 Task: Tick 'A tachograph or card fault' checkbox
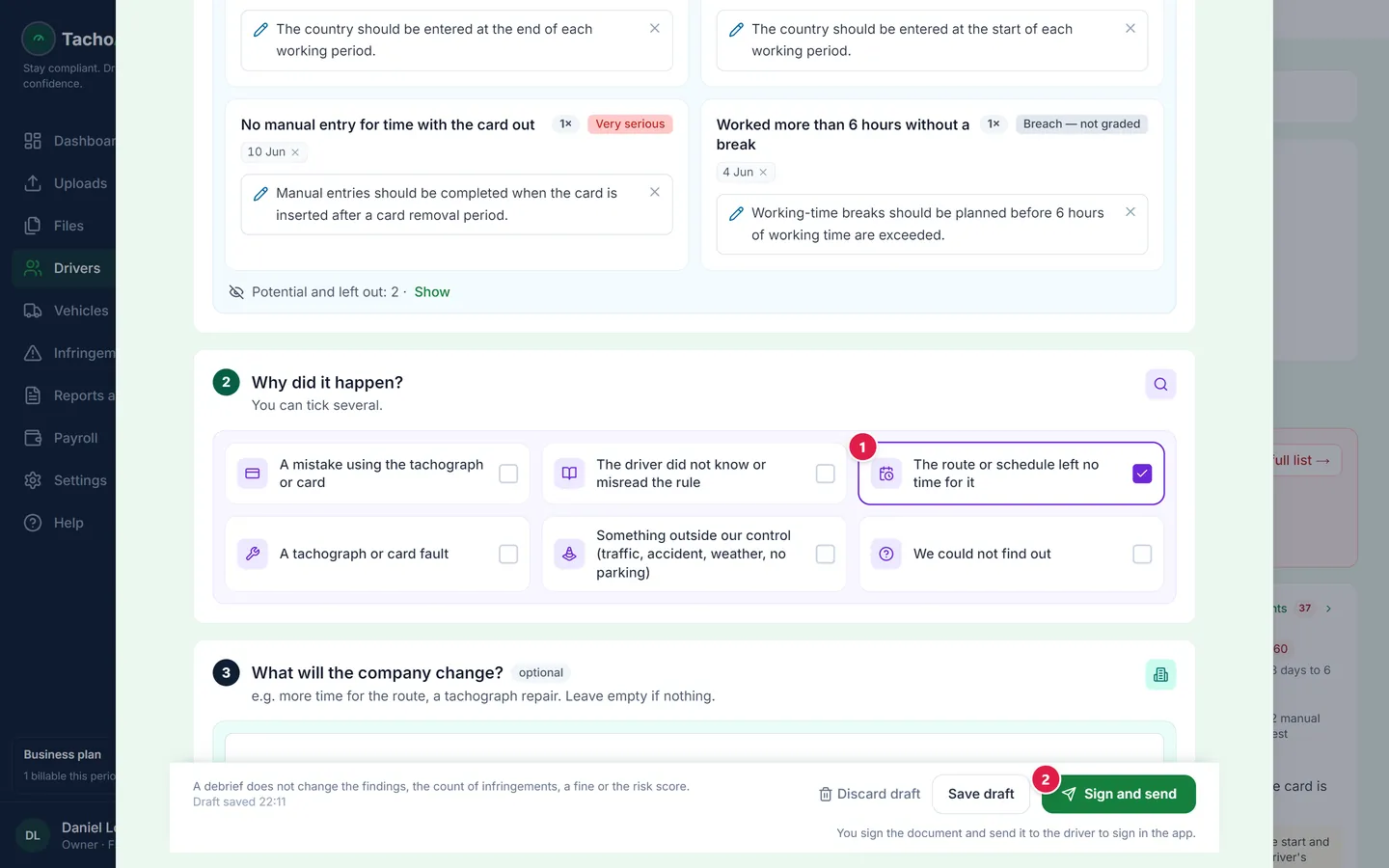tap(508, 555)
